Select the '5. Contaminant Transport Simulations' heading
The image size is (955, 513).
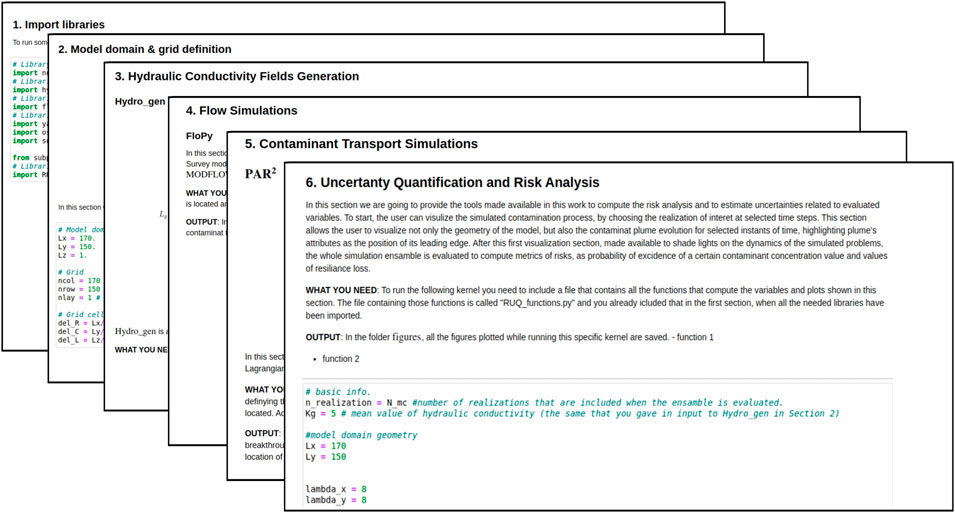coord(361,144)
